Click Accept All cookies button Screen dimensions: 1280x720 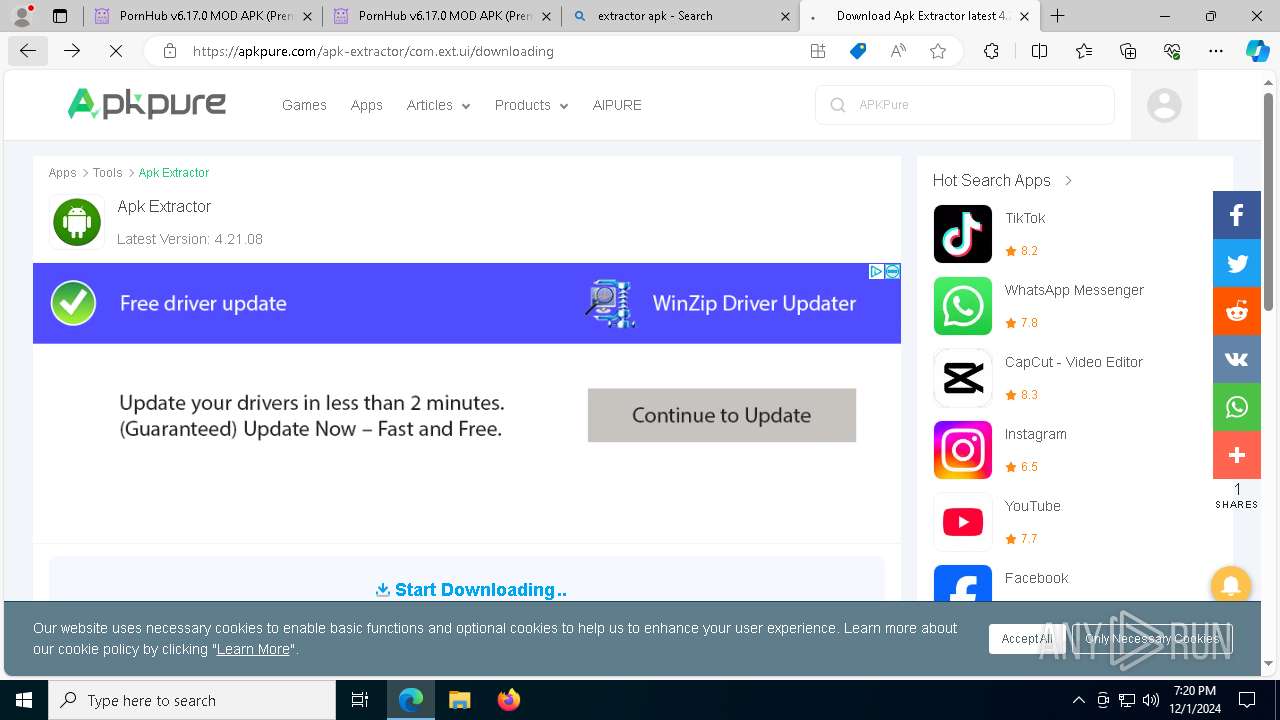1027,639
